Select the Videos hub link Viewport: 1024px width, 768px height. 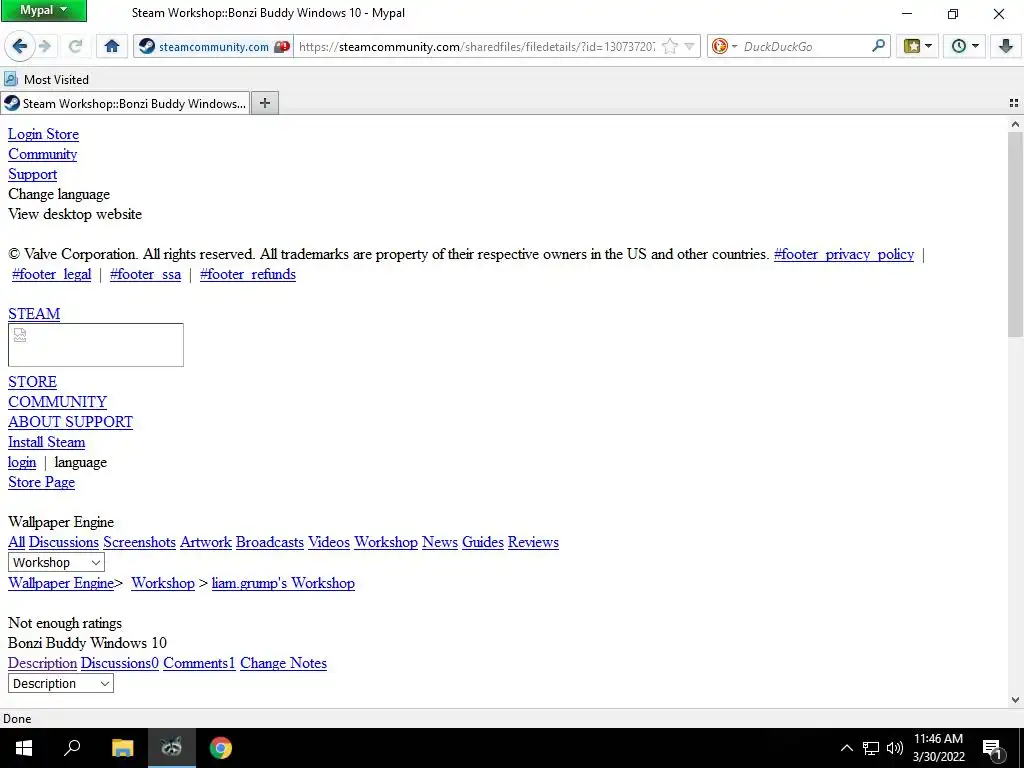[x=329, y=542]
